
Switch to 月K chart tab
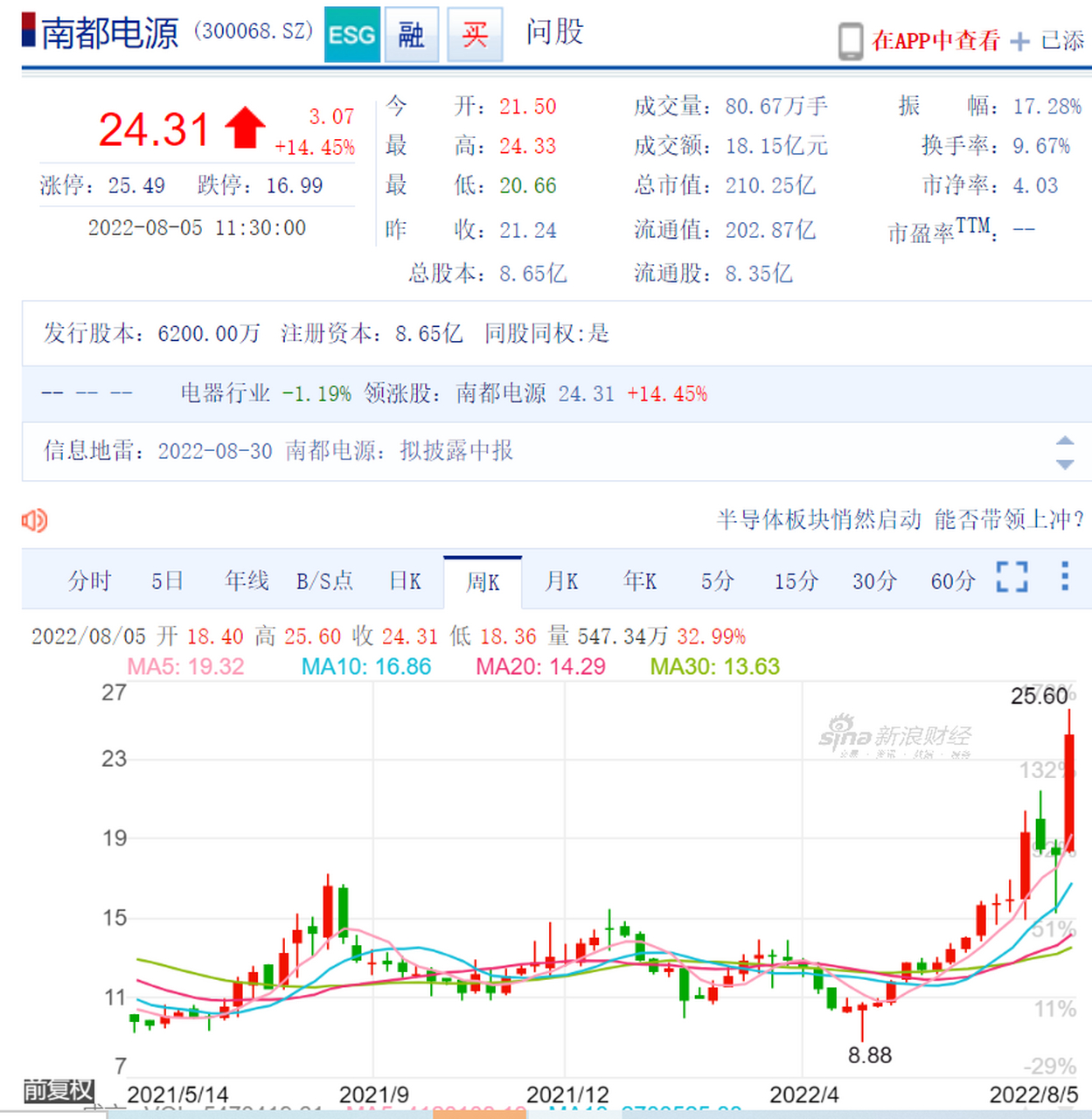pos(561,581)
